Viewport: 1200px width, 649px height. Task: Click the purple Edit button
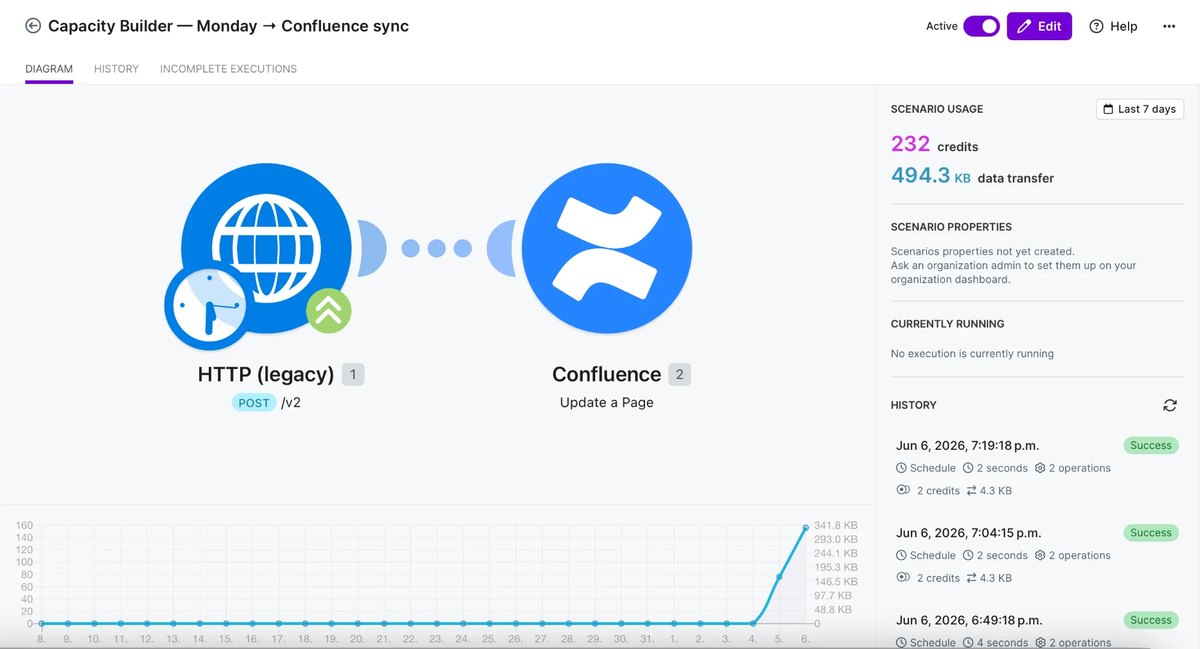pos(1039,26)
